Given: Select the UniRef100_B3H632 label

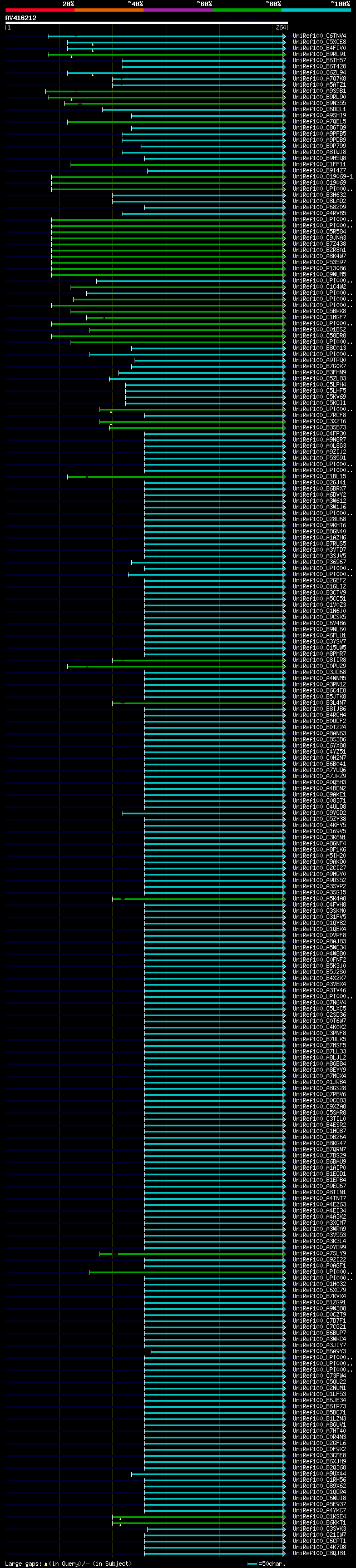Looking at the screenshot, I should point(319,195).
